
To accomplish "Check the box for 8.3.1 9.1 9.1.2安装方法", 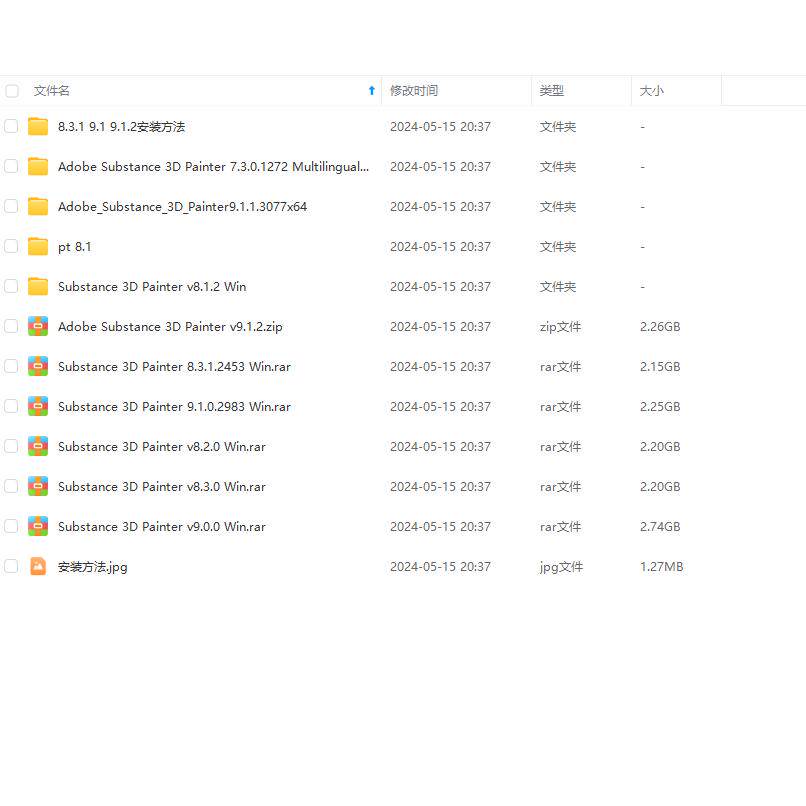I will 11,126.
